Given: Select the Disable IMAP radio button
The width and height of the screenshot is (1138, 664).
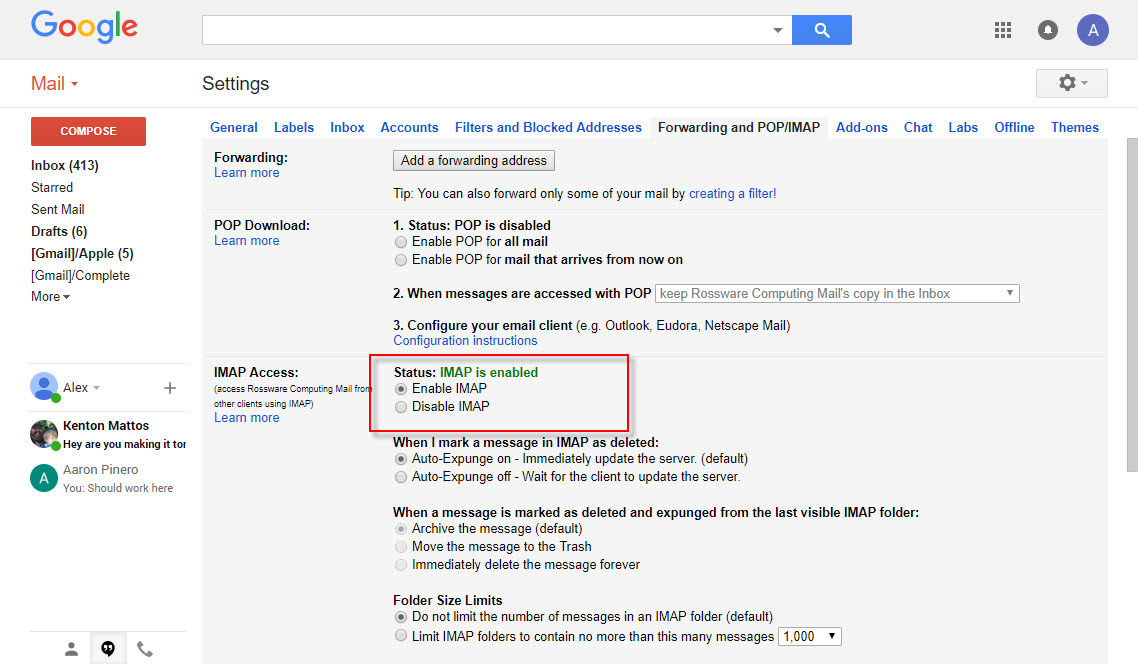Looking at the screenshot, I should coord(402,407).
